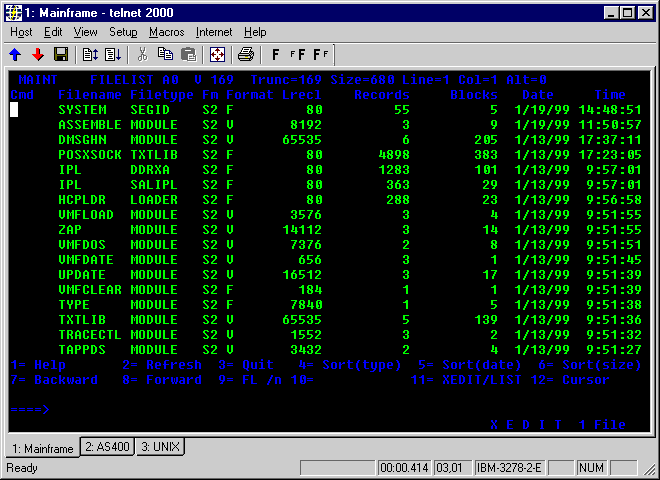Click the printer icon
The height and width of the screenshot is (480, 660).
point(245,54)
